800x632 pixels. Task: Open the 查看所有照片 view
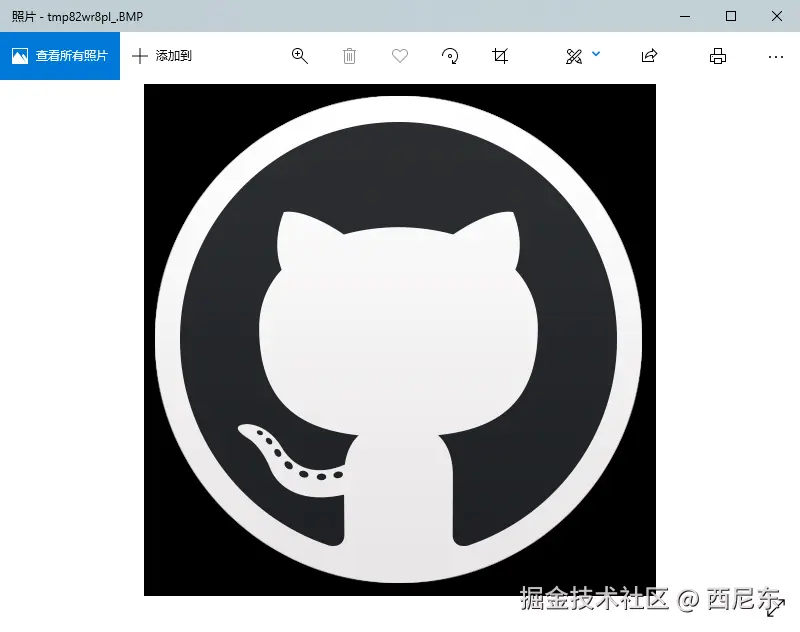tap(60, 56)
